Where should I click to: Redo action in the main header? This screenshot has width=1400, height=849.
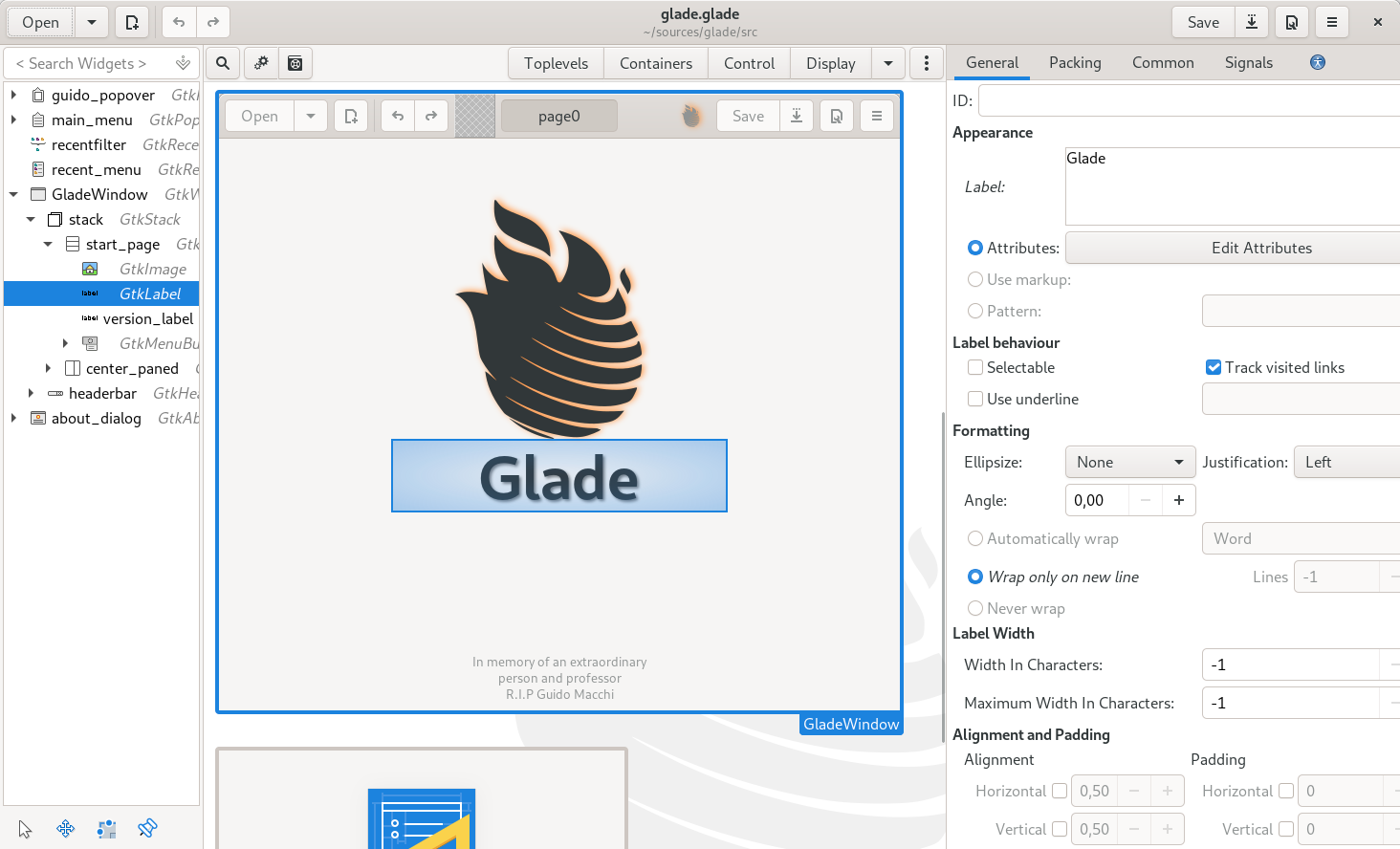[212, 22]
